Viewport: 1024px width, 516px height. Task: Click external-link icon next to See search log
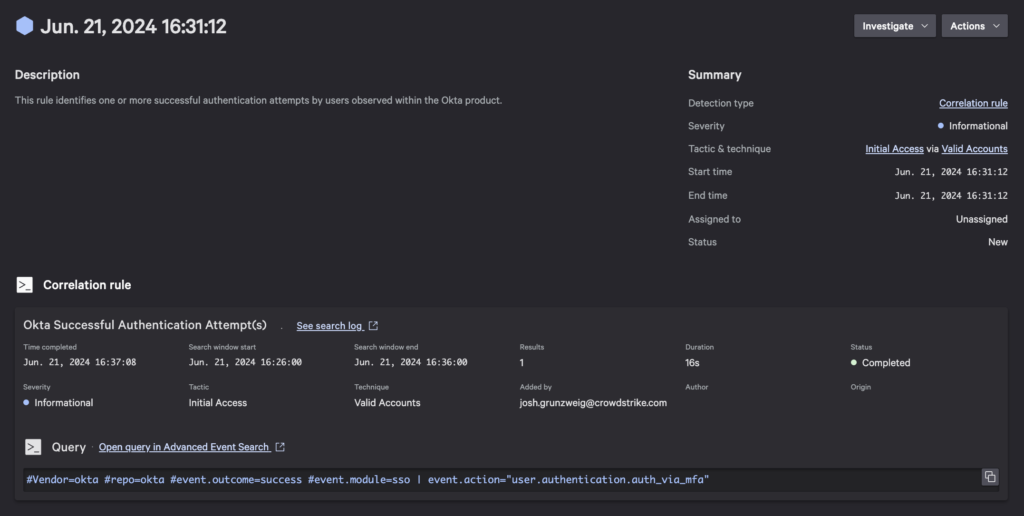373,325
